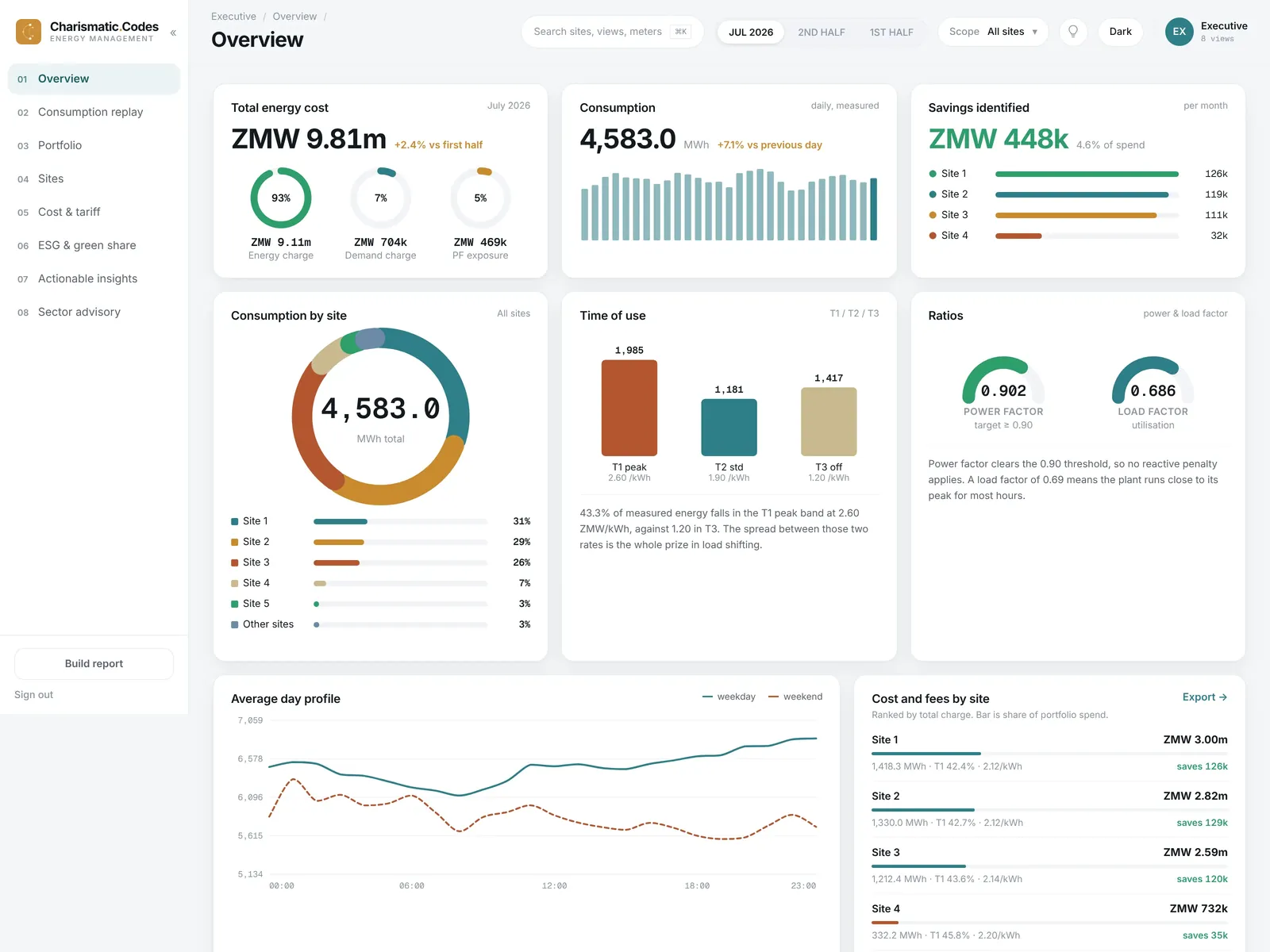Toggle the Dark theme button
Screen dimensions: 1270x952
click(1120, 32)
